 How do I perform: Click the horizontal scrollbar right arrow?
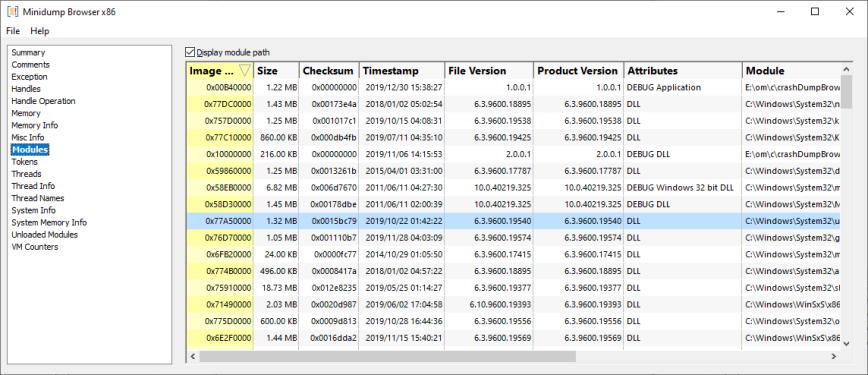pos(834,357)
